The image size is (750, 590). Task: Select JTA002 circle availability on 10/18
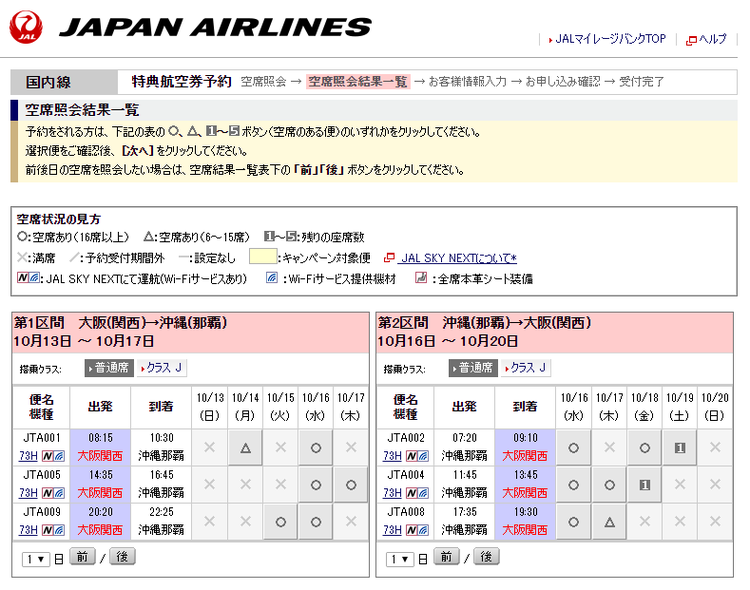tap(644, 448)
